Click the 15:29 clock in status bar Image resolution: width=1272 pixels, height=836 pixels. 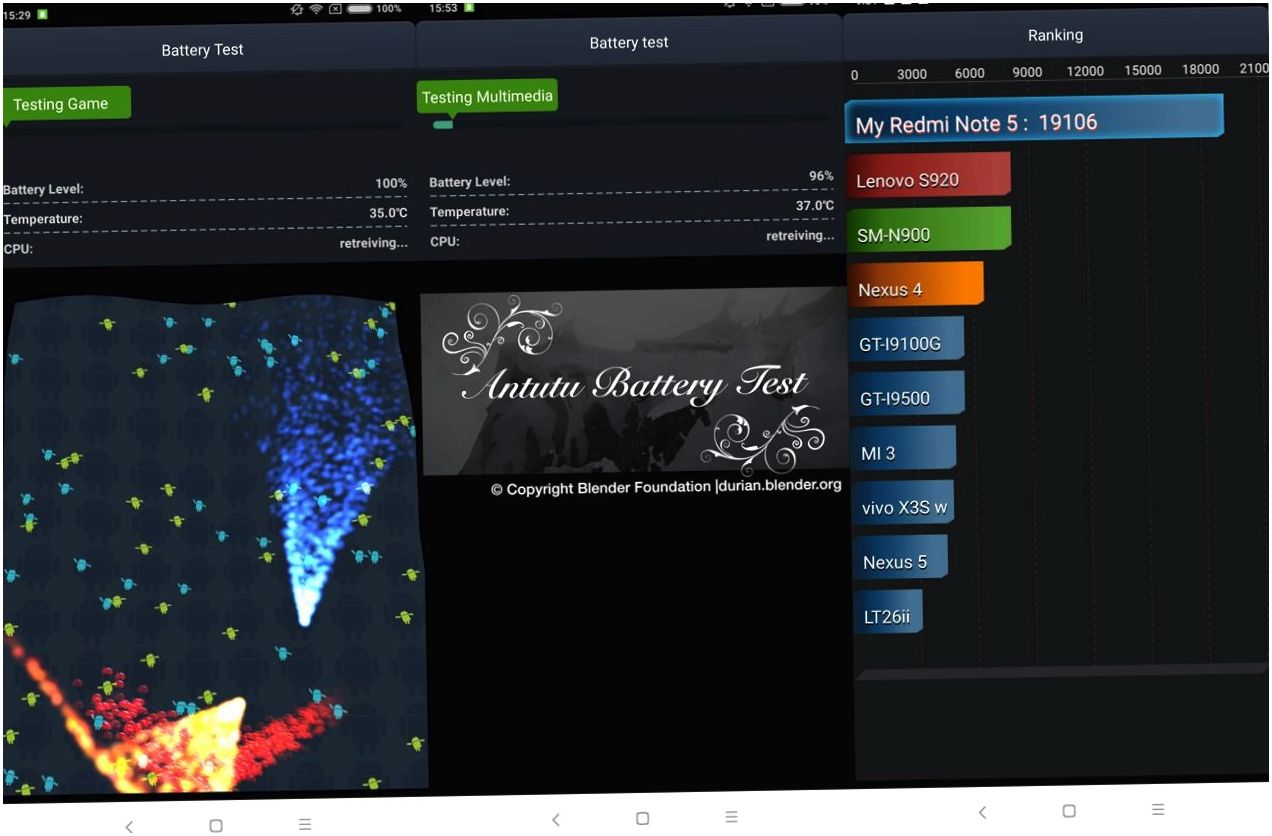[x=17, y=15]
